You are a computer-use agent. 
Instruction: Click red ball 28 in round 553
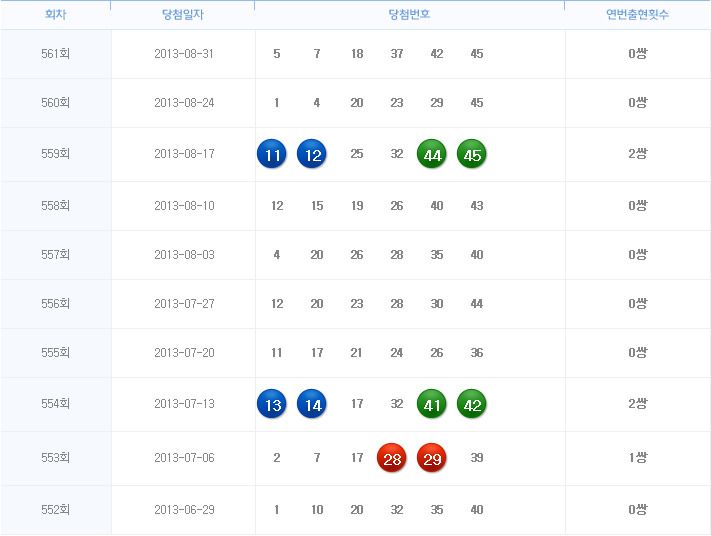[392, 458]
